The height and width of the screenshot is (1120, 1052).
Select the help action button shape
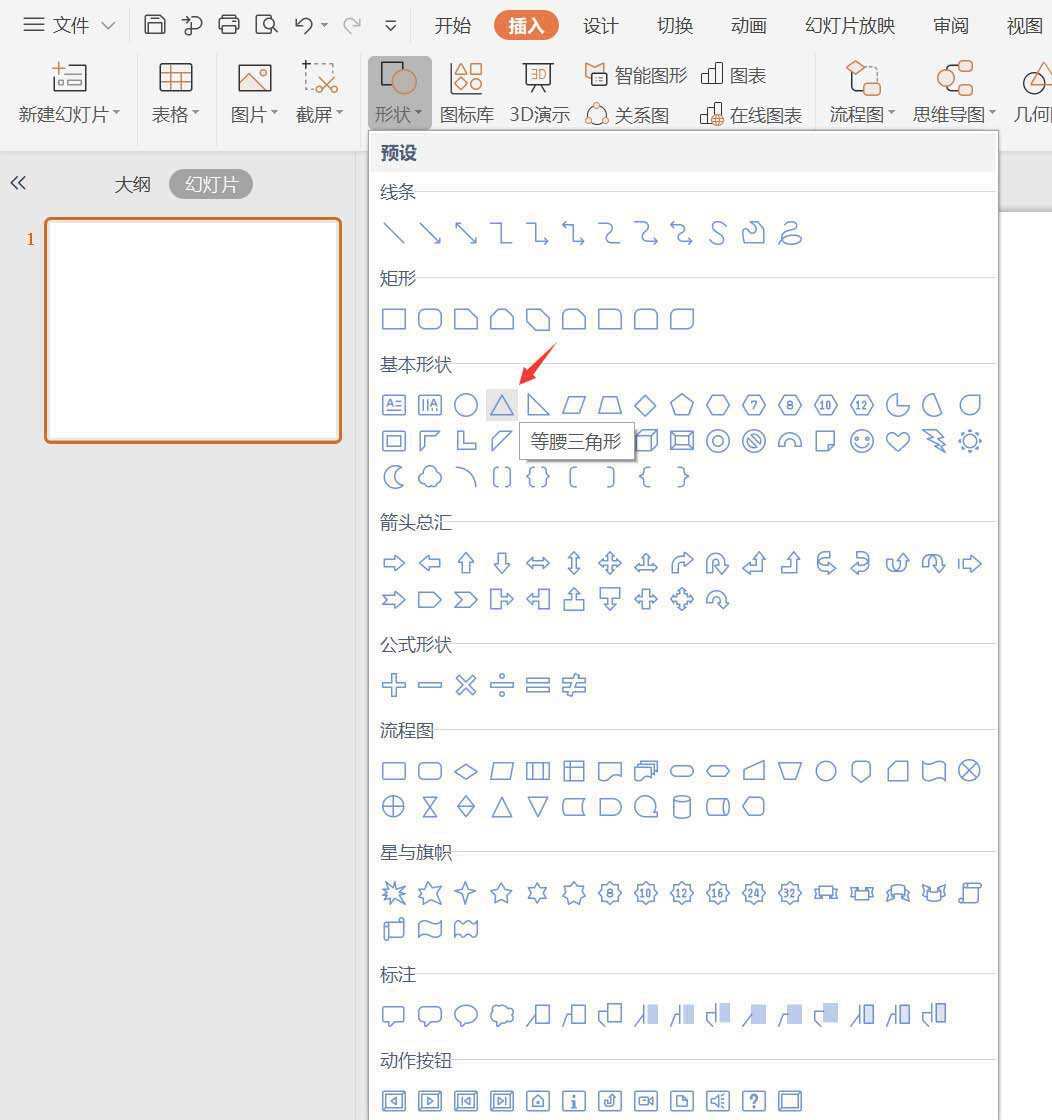click(753, 1101)
